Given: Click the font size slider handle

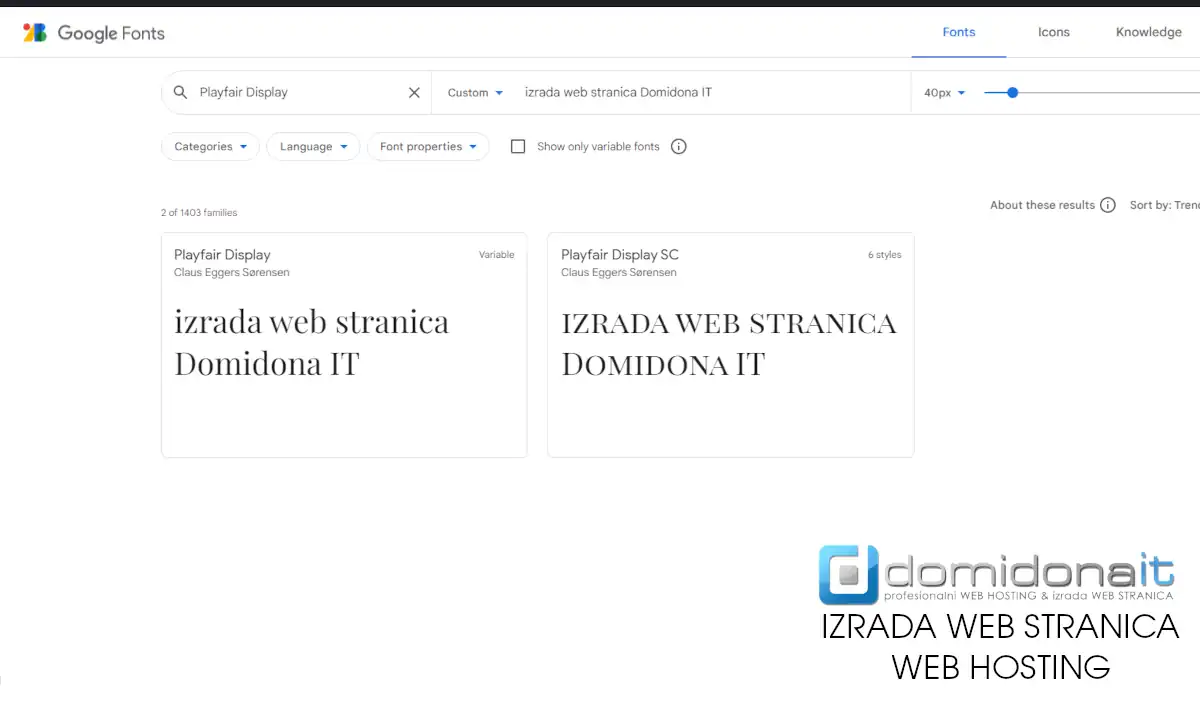Looking at the screenshot, I should [1012, 92].
